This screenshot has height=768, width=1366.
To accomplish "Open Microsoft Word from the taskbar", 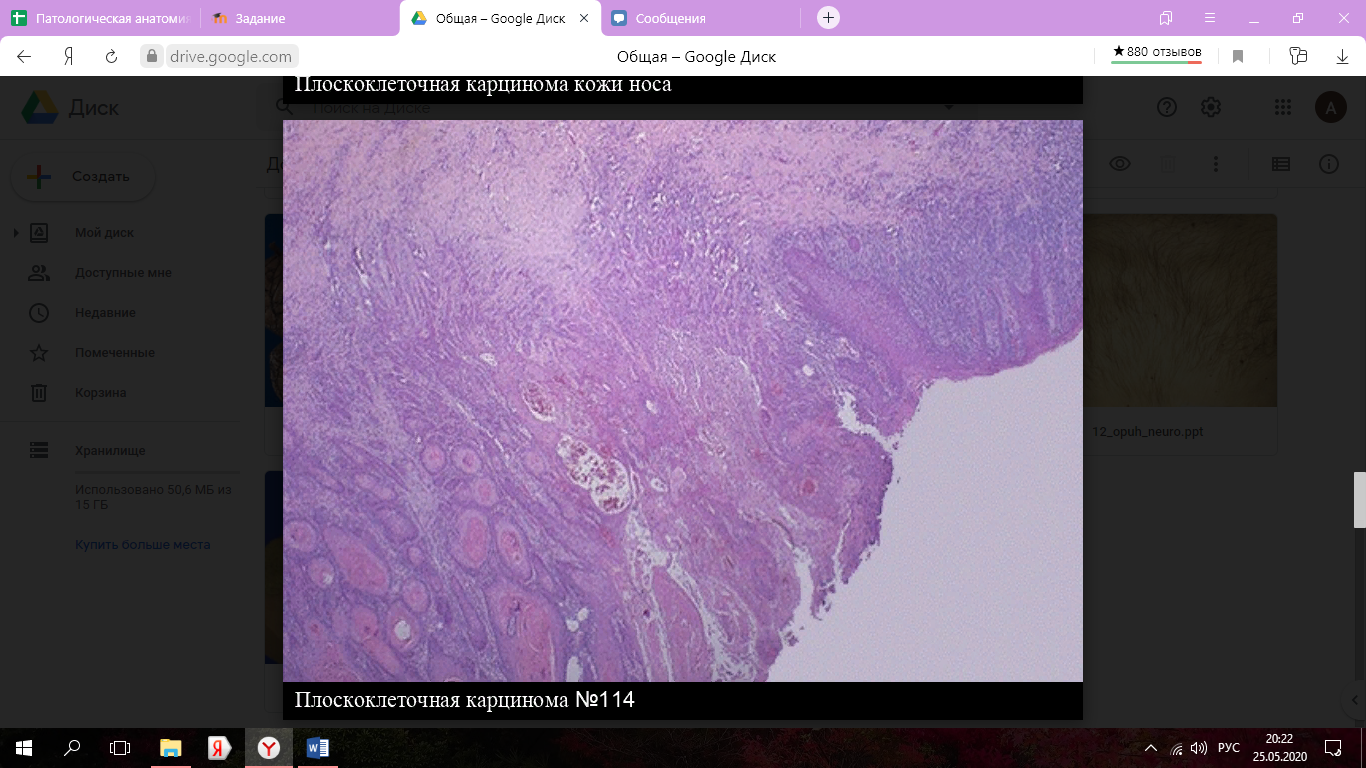I will tap(318, 748).
